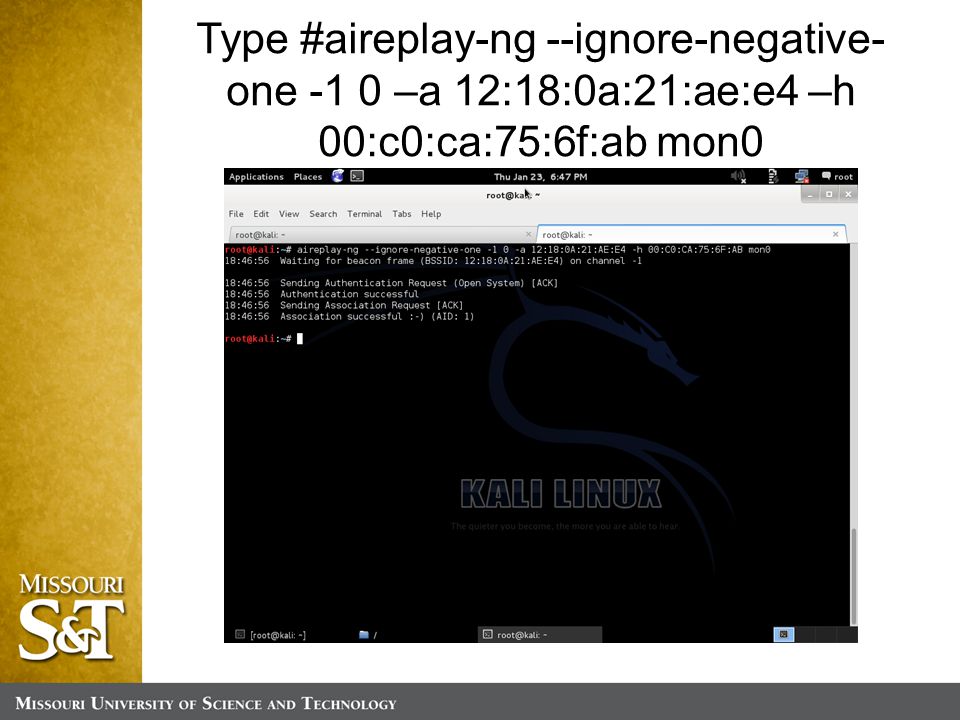960x720 pixels.
Task: Open the '/' file manager taskbar item
Action: [368, 635]
